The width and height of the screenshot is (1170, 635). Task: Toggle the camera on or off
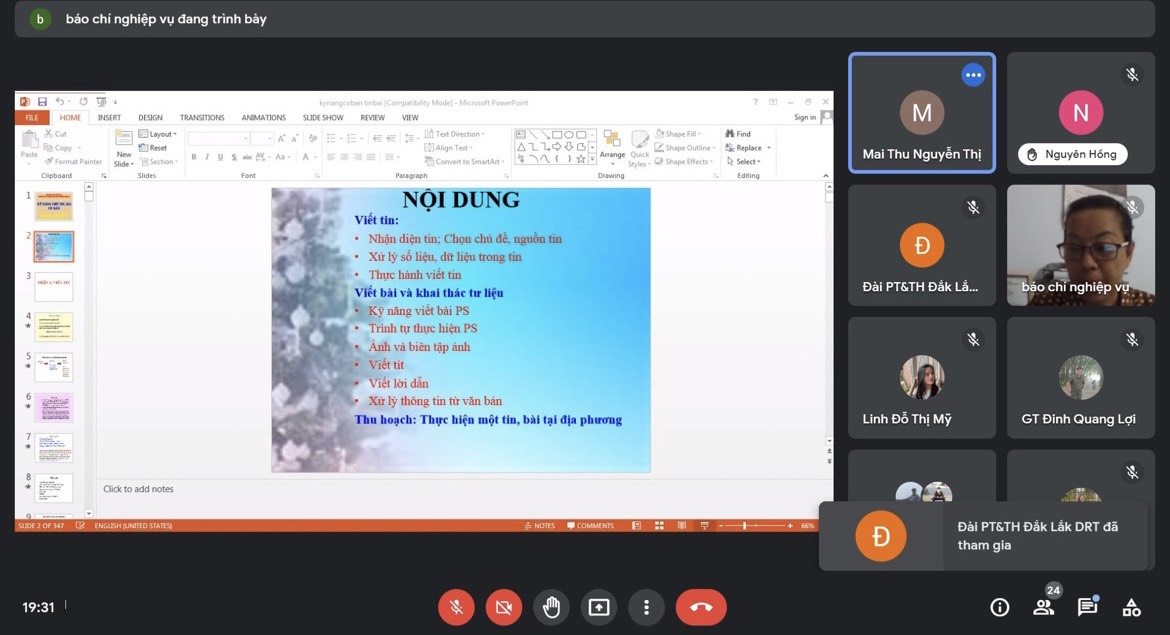tap(504, 607)
